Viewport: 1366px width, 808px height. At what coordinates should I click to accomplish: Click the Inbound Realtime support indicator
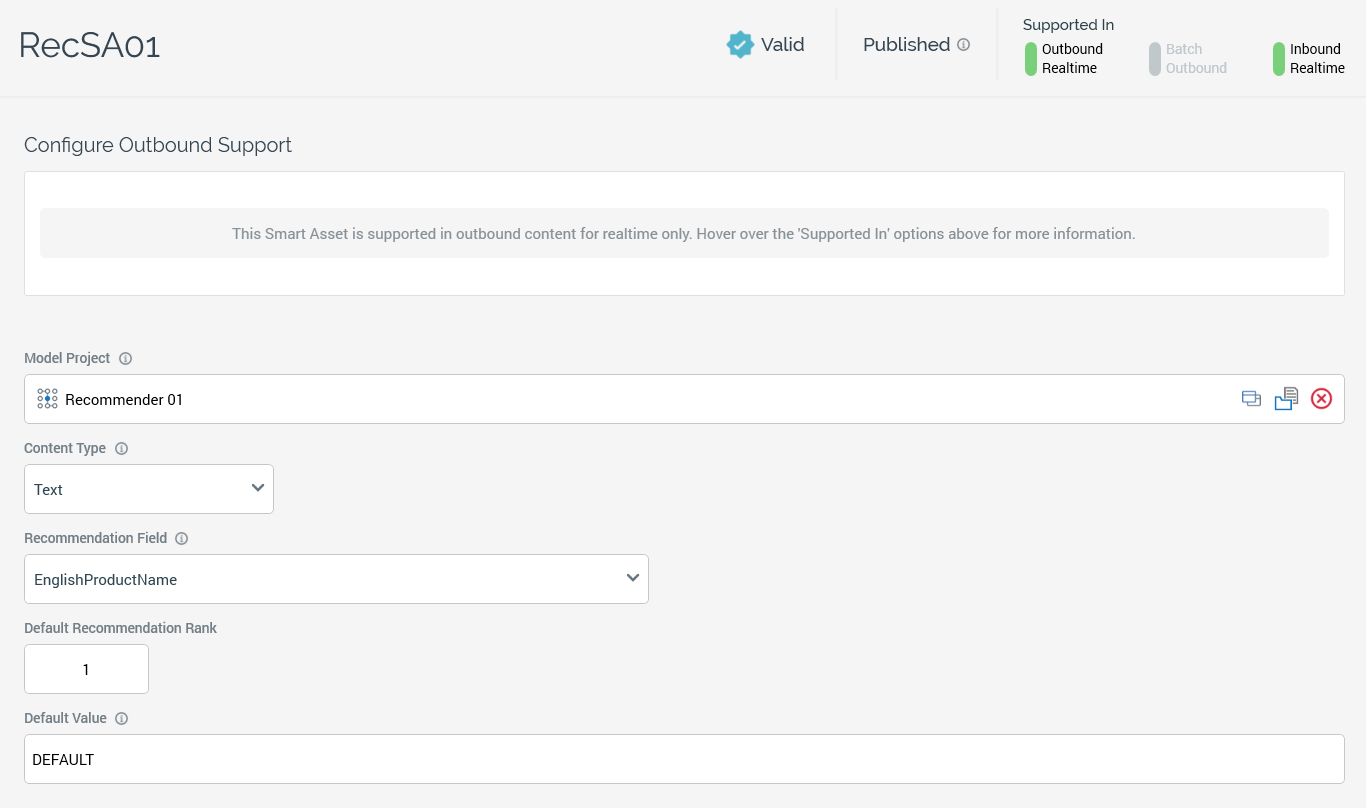click(x=1279, y=59)
